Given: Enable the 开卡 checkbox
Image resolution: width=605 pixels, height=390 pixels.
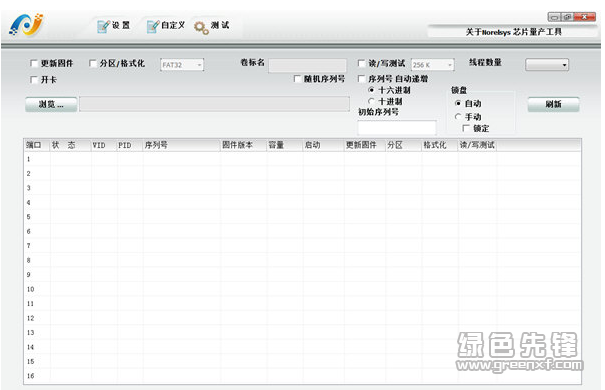Looking at the screenshot, I should [34, 80].
